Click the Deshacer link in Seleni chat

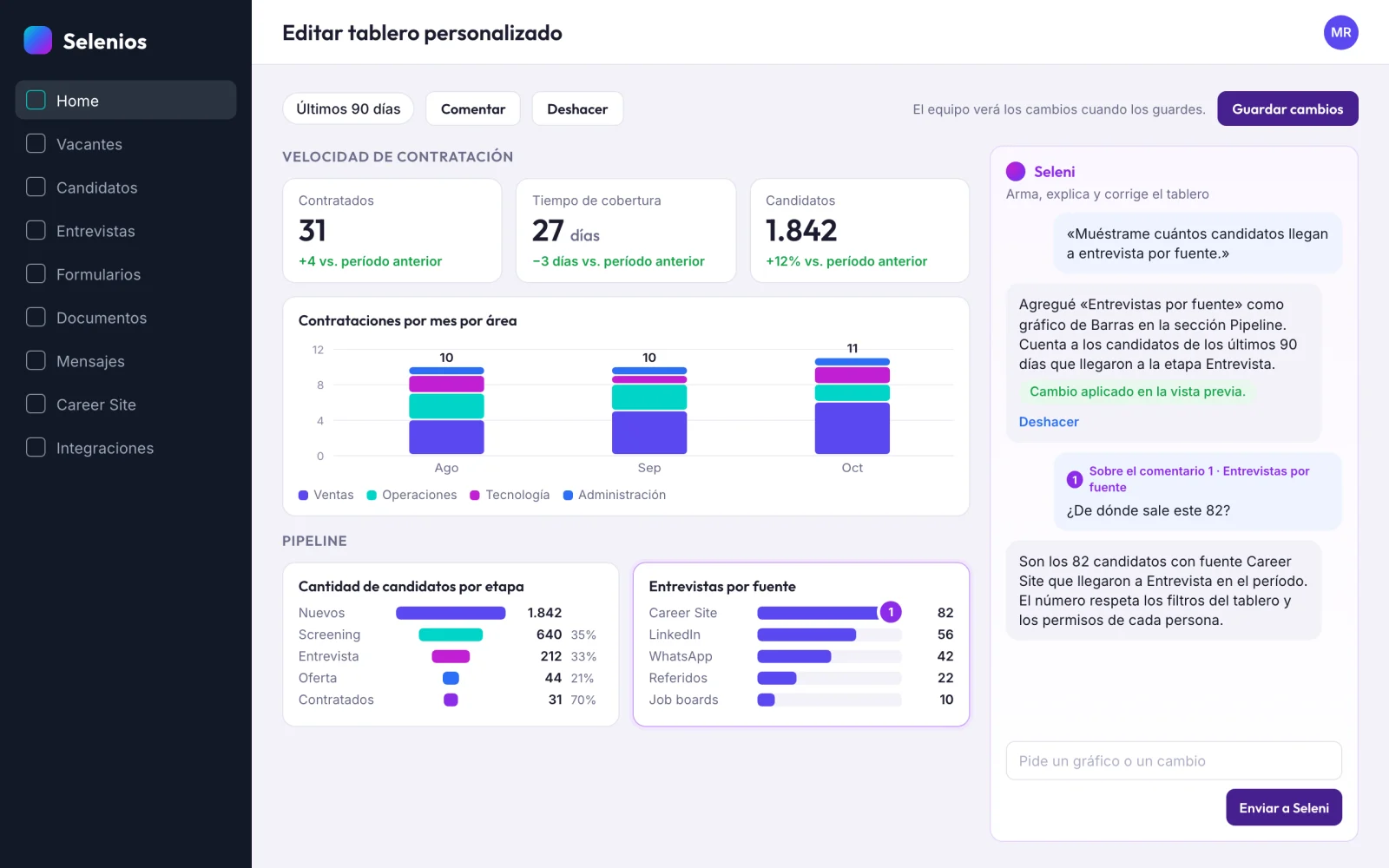(x=1049, y=422)
